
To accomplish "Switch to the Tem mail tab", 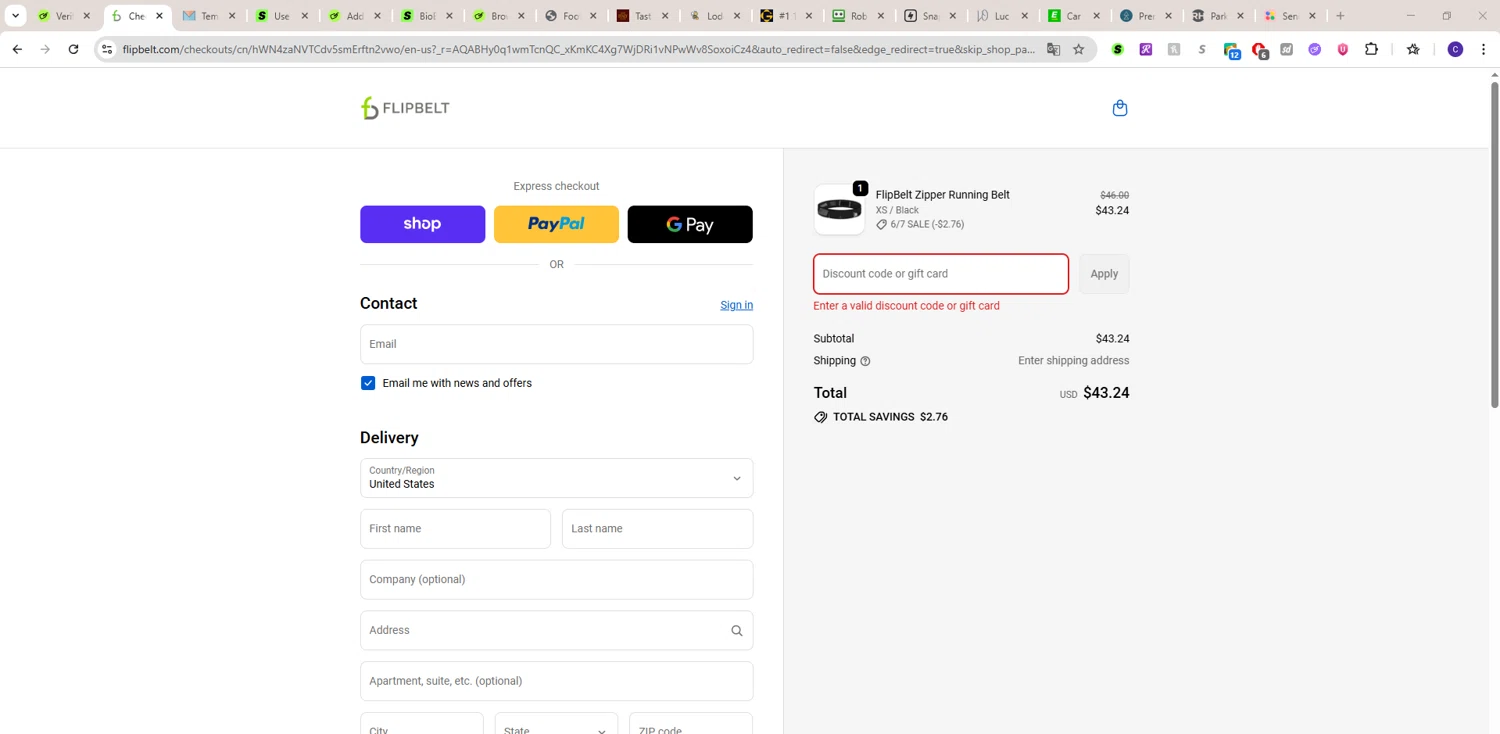I will 208,16.
